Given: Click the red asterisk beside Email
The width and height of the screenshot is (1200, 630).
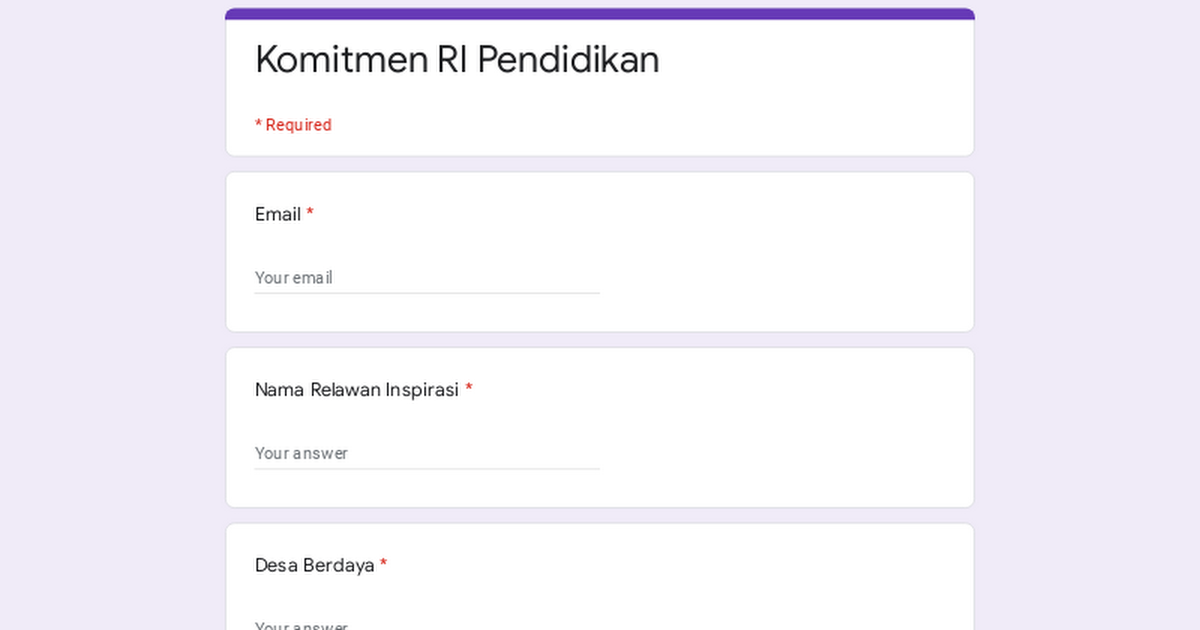Looking at the screenshot, I should 310,210.
